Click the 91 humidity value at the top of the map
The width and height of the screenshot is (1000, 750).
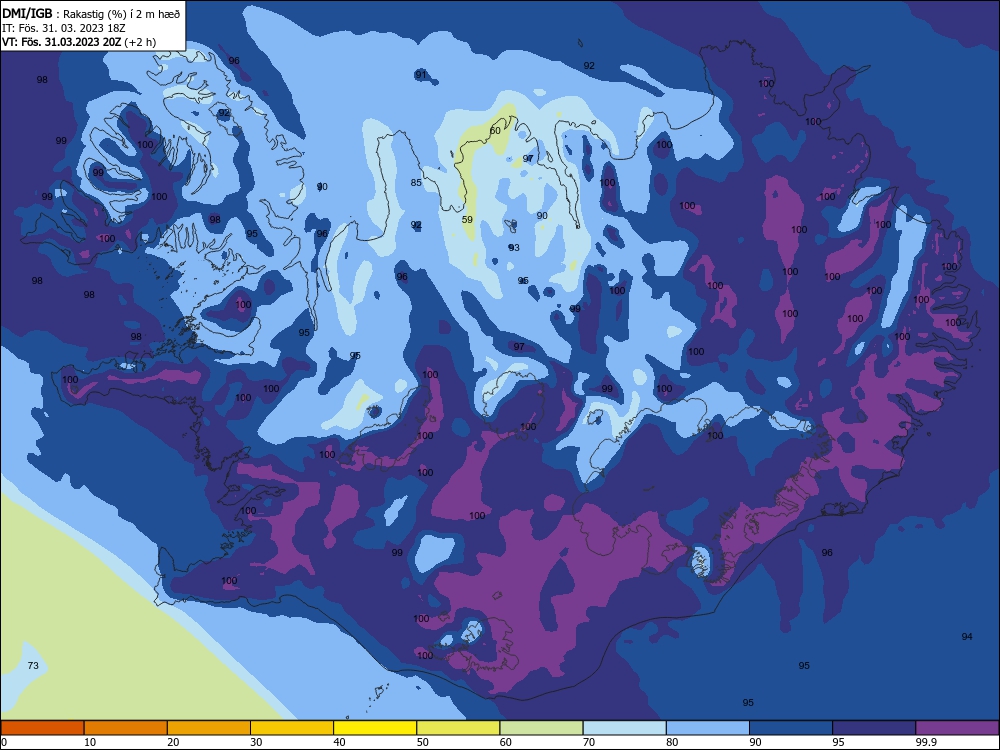click(x=421, y=75)
